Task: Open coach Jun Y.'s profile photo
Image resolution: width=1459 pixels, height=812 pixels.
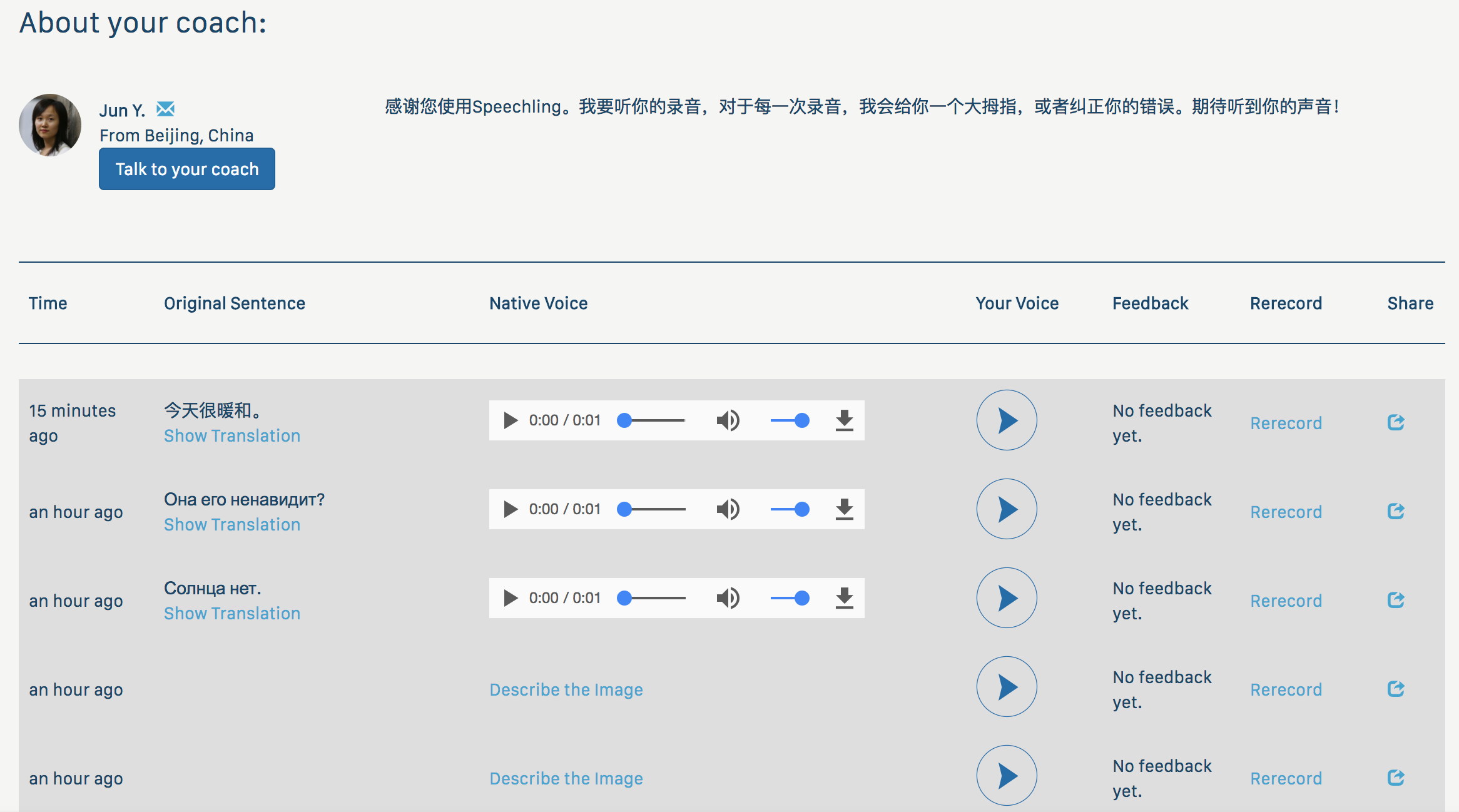Action: coord(50,125)
